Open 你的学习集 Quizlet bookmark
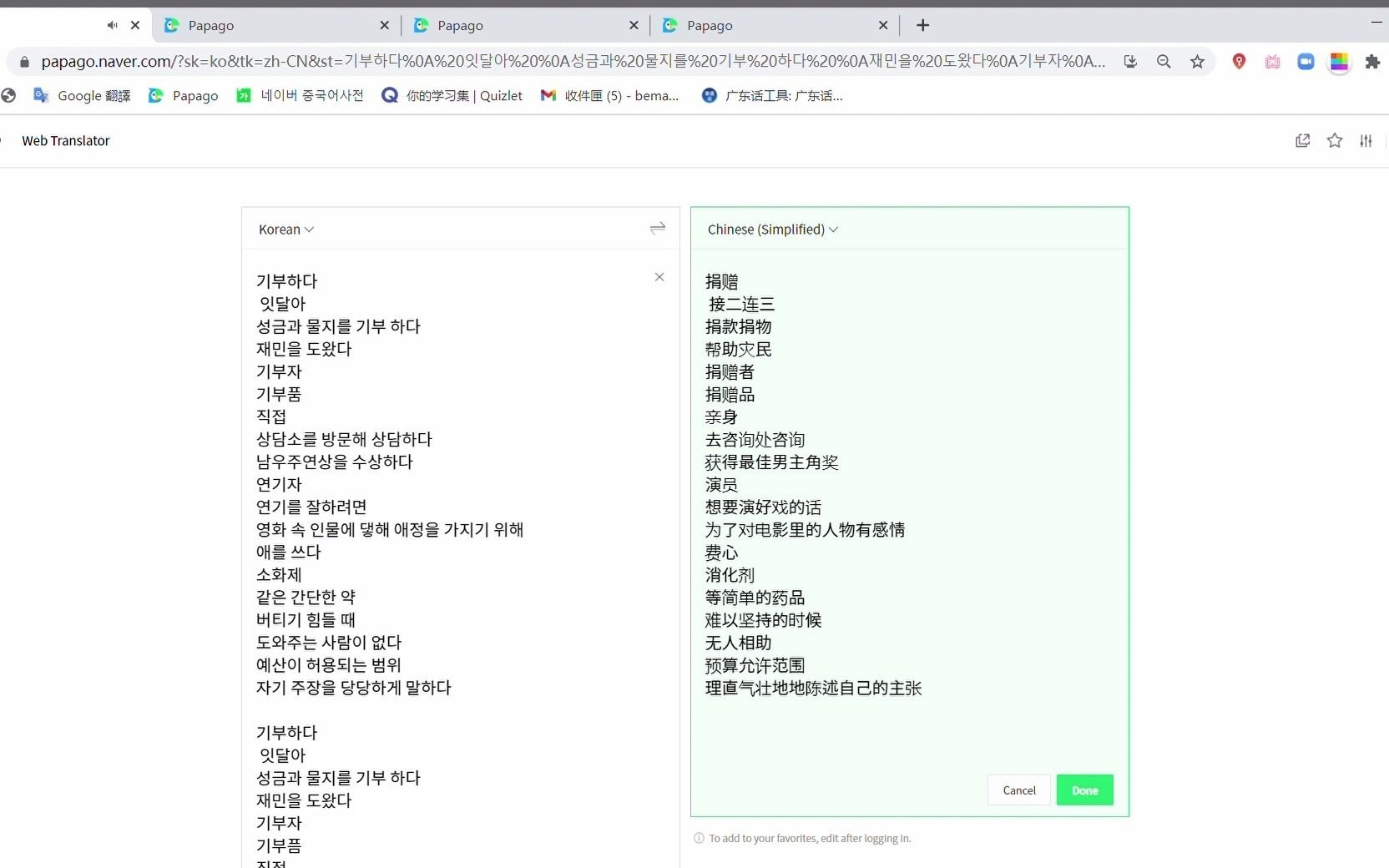The height and width of the screenshot is (868, 1389). tap(452, 96)
